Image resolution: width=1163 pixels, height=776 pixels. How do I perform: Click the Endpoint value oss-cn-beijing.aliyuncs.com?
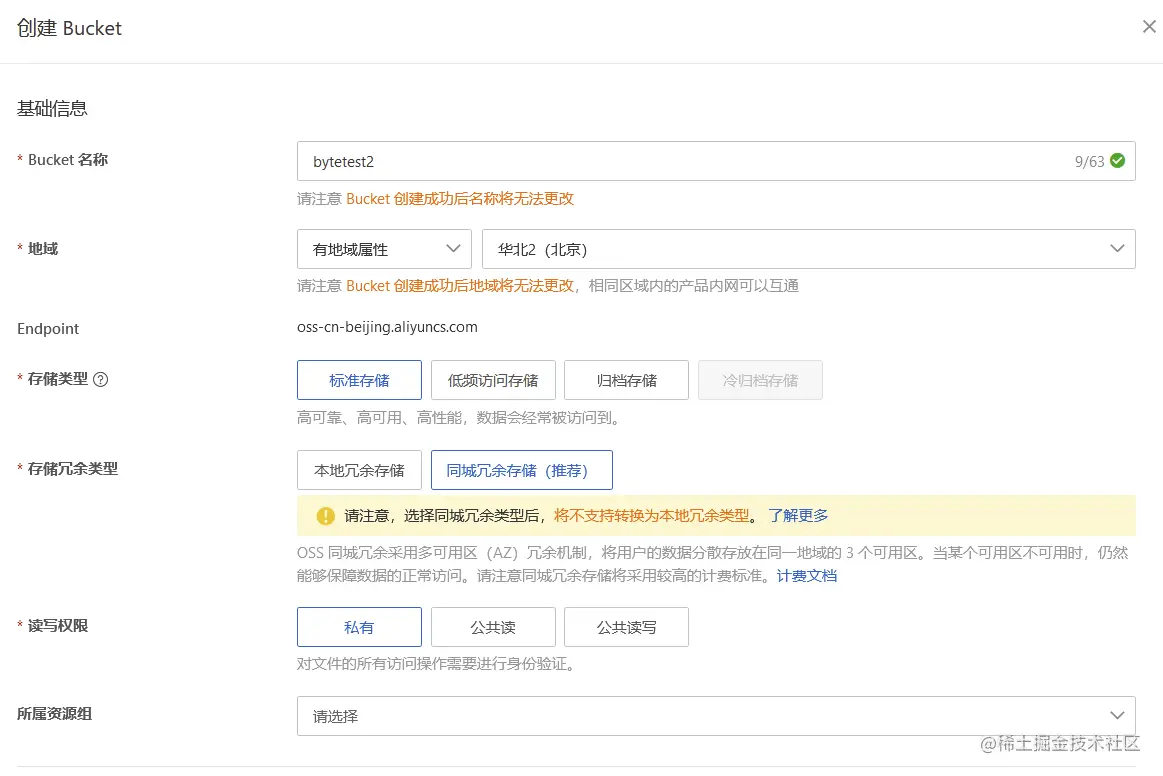(387, 327)
